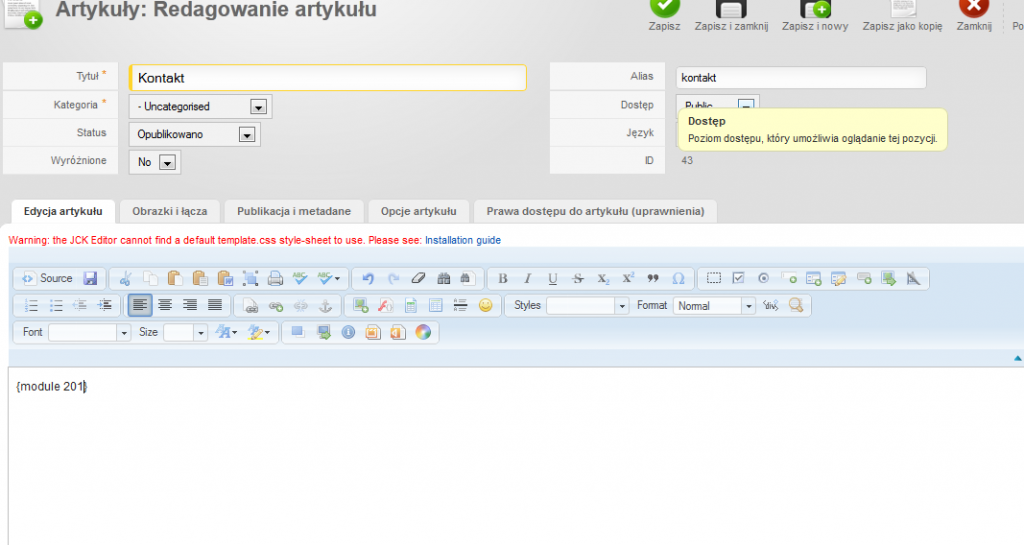Toggle the Source view button

click(x=48, y=279)
